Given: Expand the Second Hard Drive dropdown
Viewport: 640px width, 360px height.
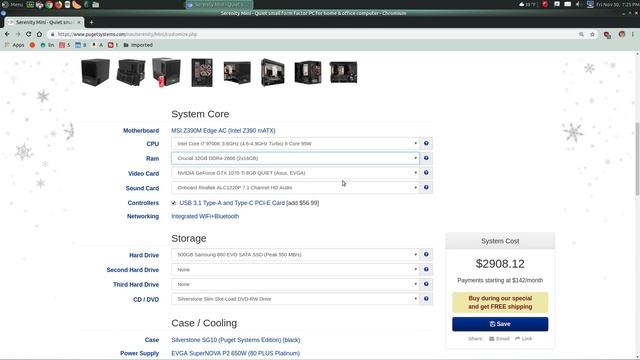Looking at the screenshot, I should click(x=295, y=269).
